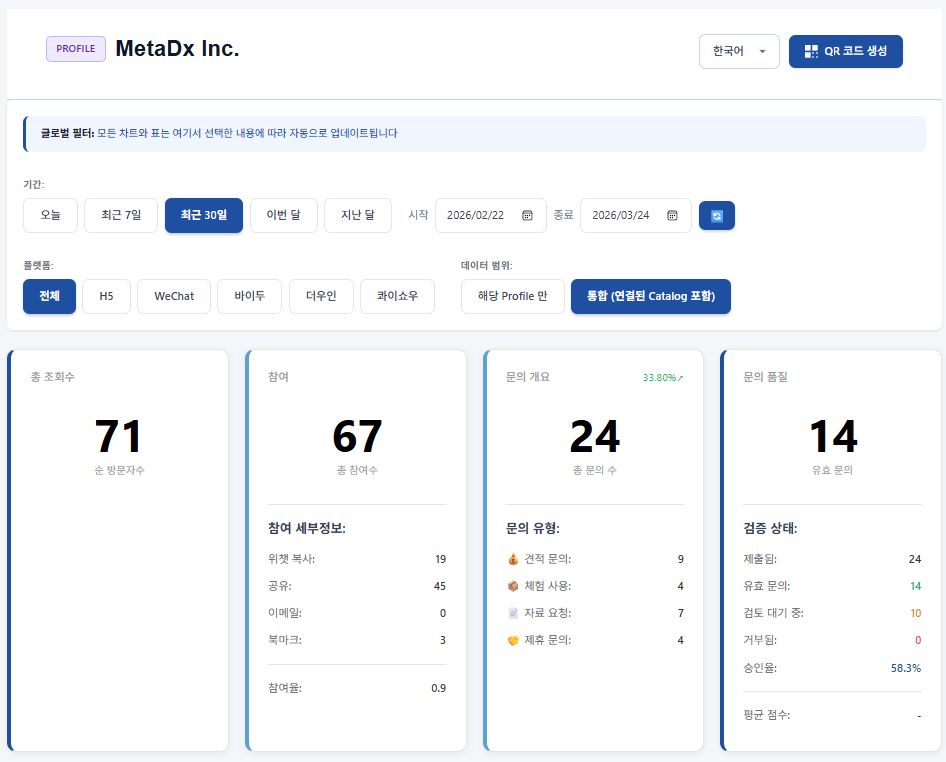Filter platform by WeChat

pos(174,297)
